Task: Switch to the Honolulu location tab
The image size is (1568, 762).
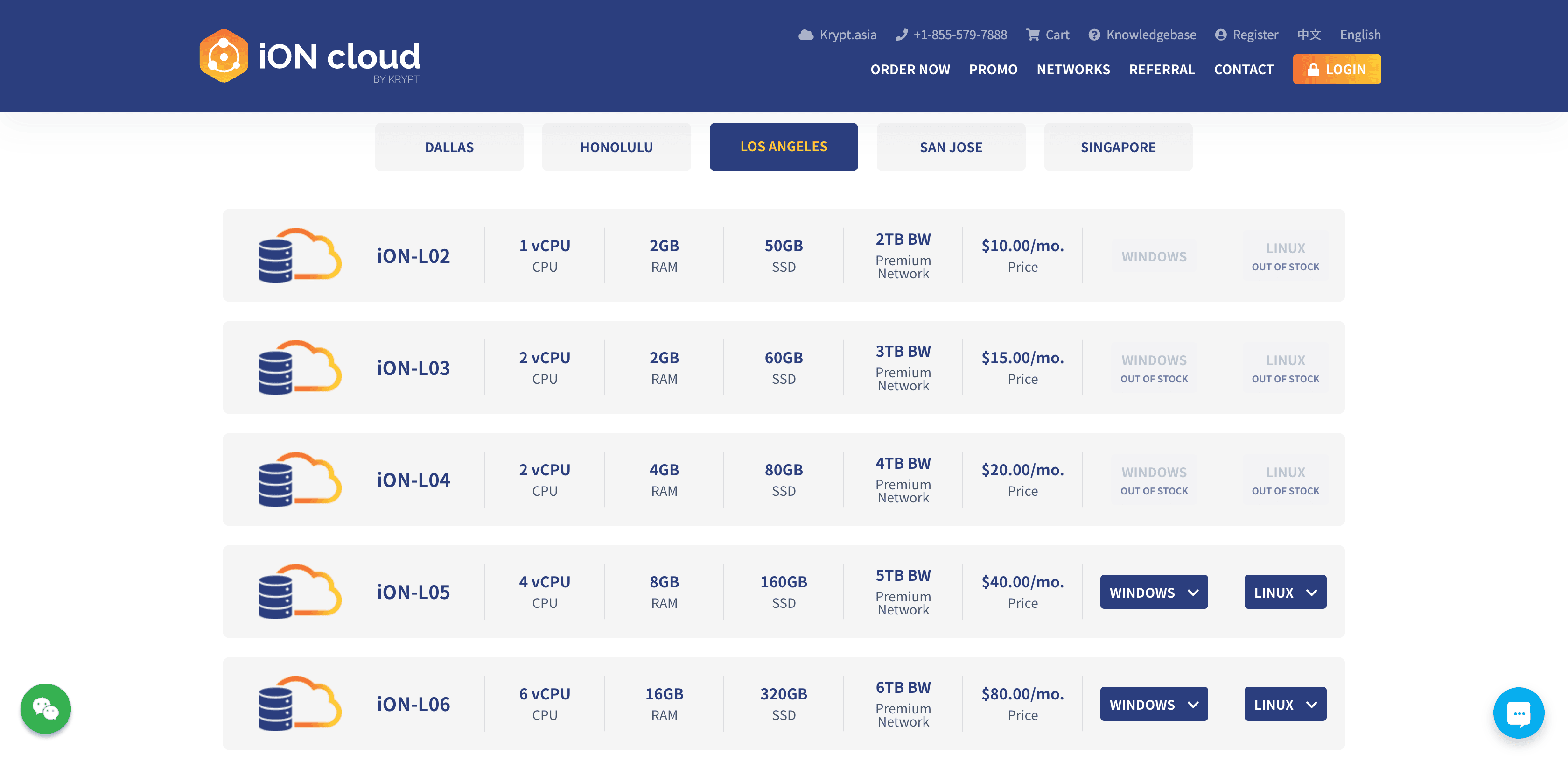Action: pos(616,147)
